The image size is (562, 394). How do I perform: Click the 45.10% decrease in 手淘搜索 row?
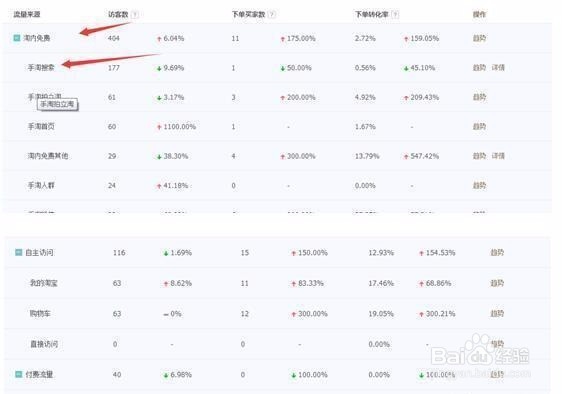[x=423, y=68]
